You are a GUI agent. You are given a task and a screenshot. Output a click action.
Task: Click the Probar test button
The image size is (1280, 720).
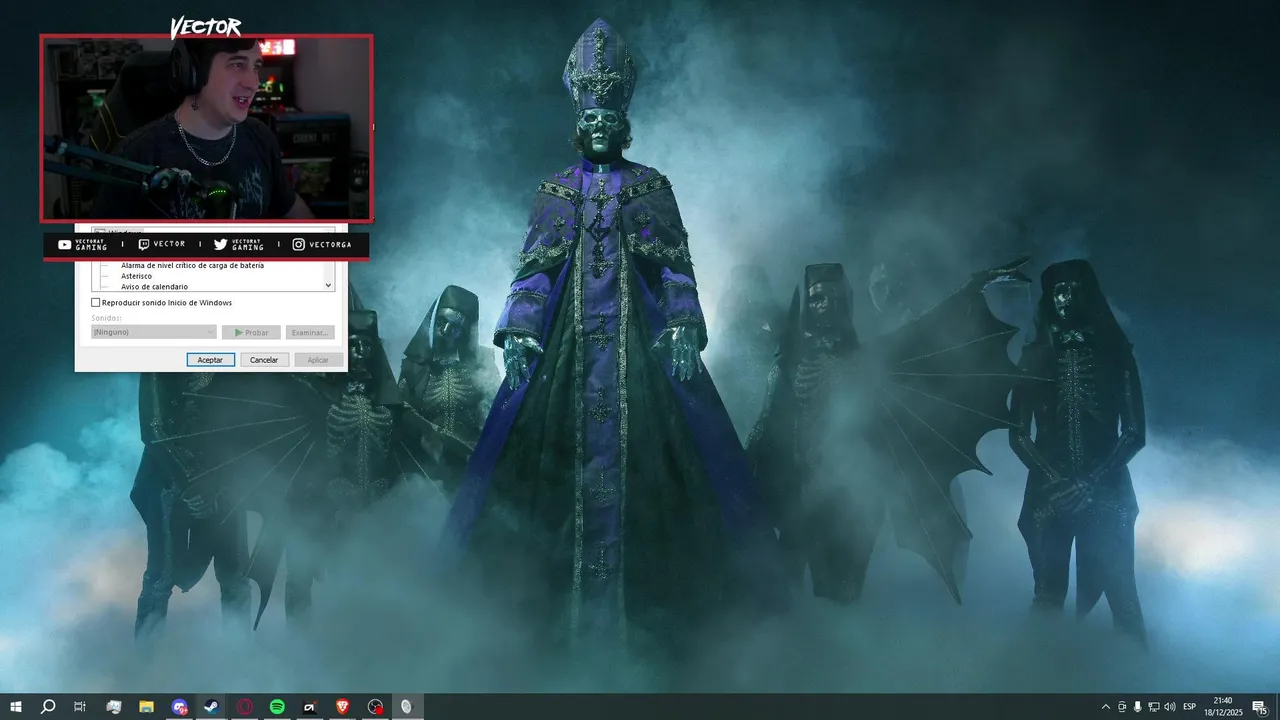pyautogui.click(x=251, y=332)
